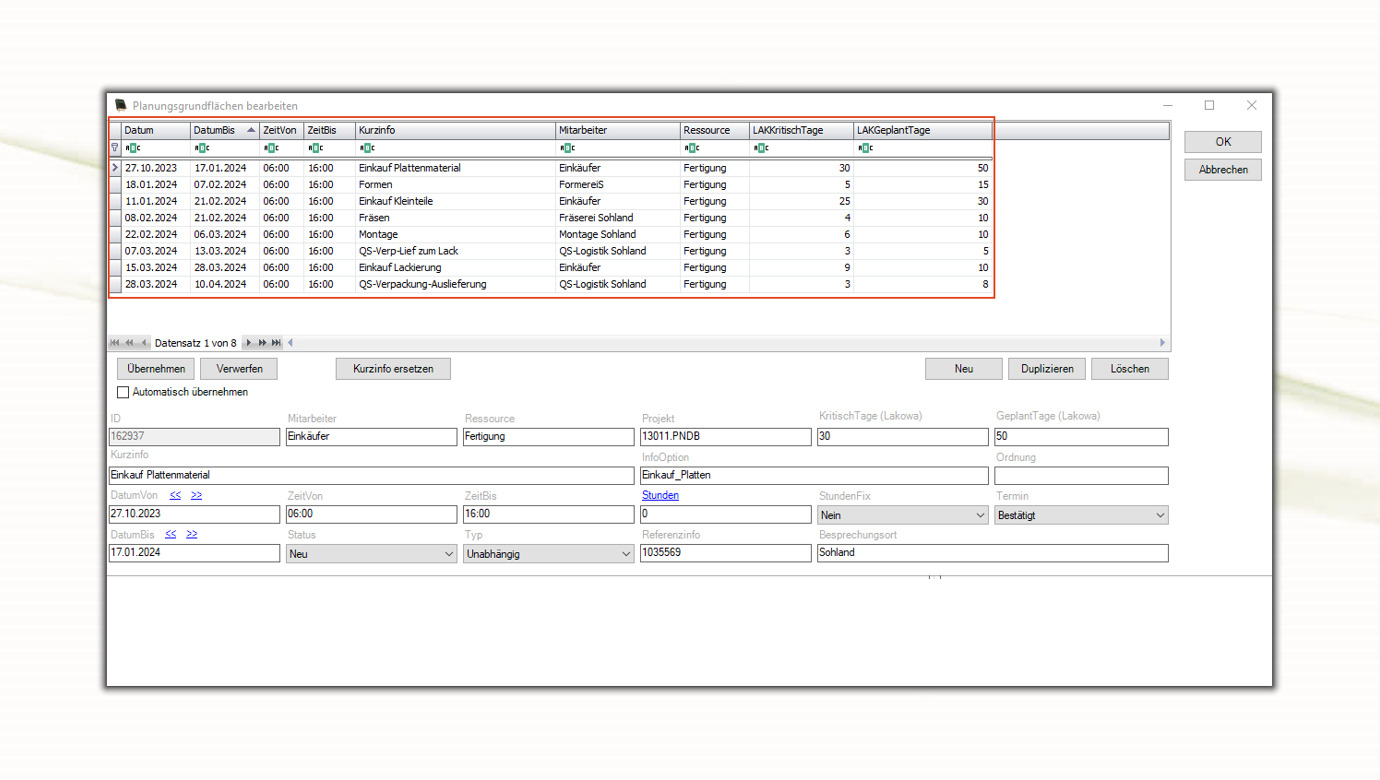1380x780 pixels.
Task: Click the filter funnel icon in grid
Action: (115, 148)
